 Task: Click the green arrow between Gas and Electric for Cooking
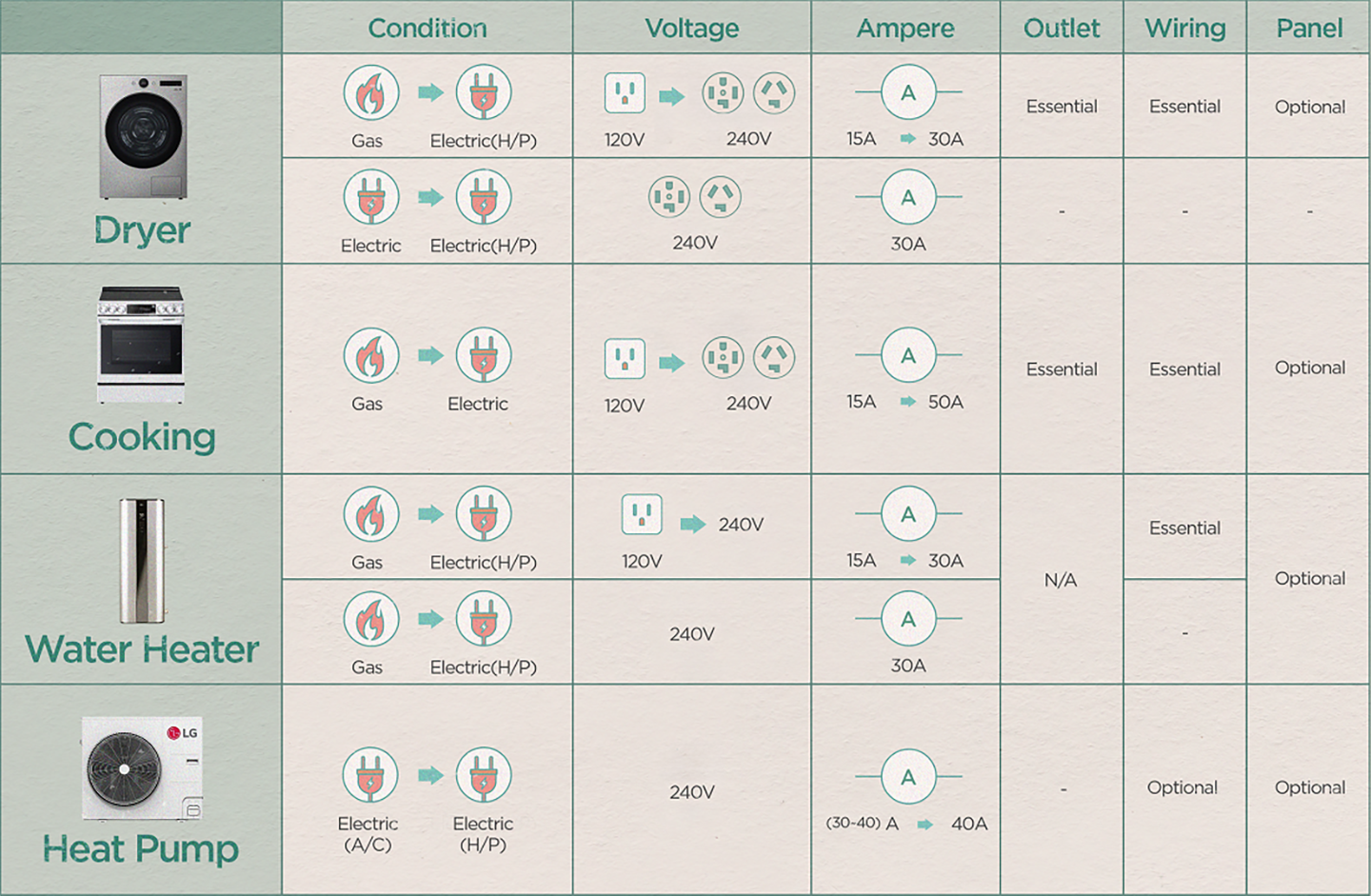(427, 357)
